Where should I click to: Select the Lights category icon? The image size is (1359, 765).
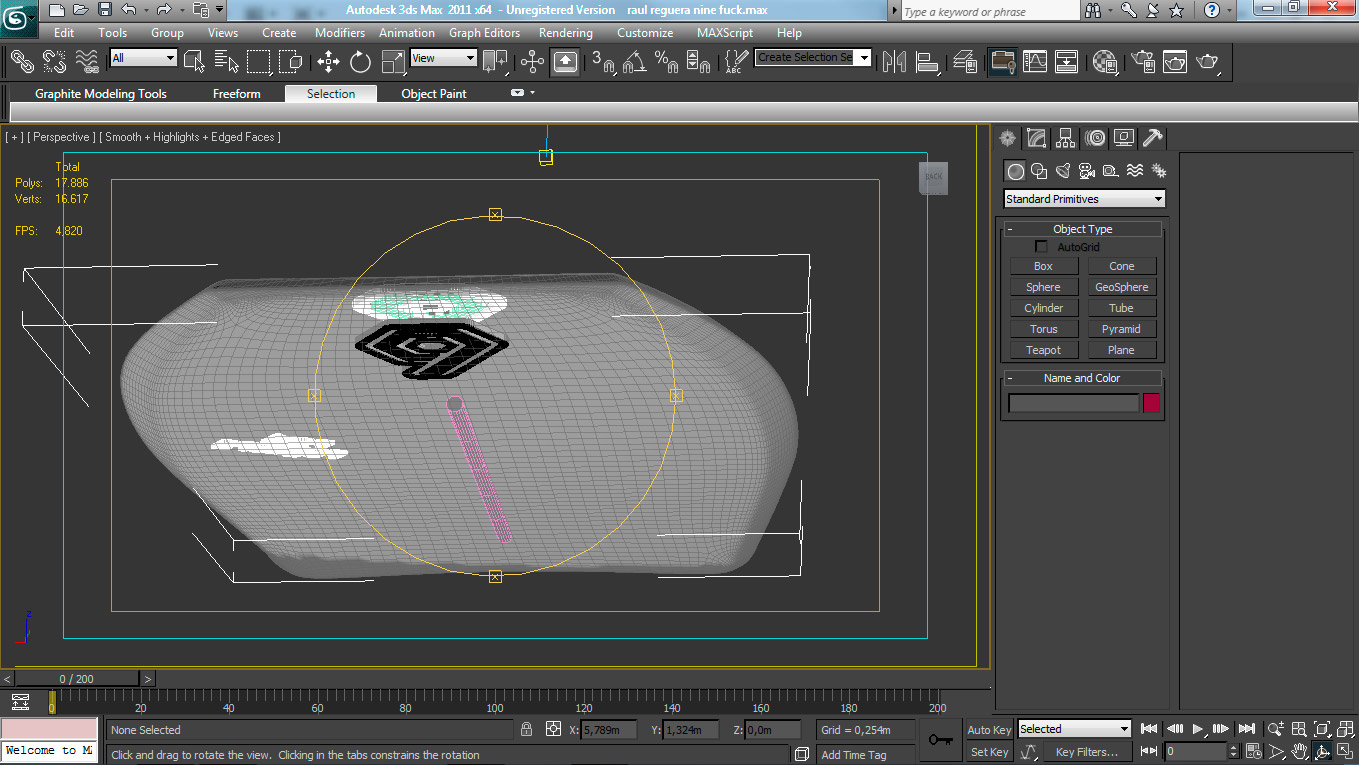click(x=1063, y=171)
